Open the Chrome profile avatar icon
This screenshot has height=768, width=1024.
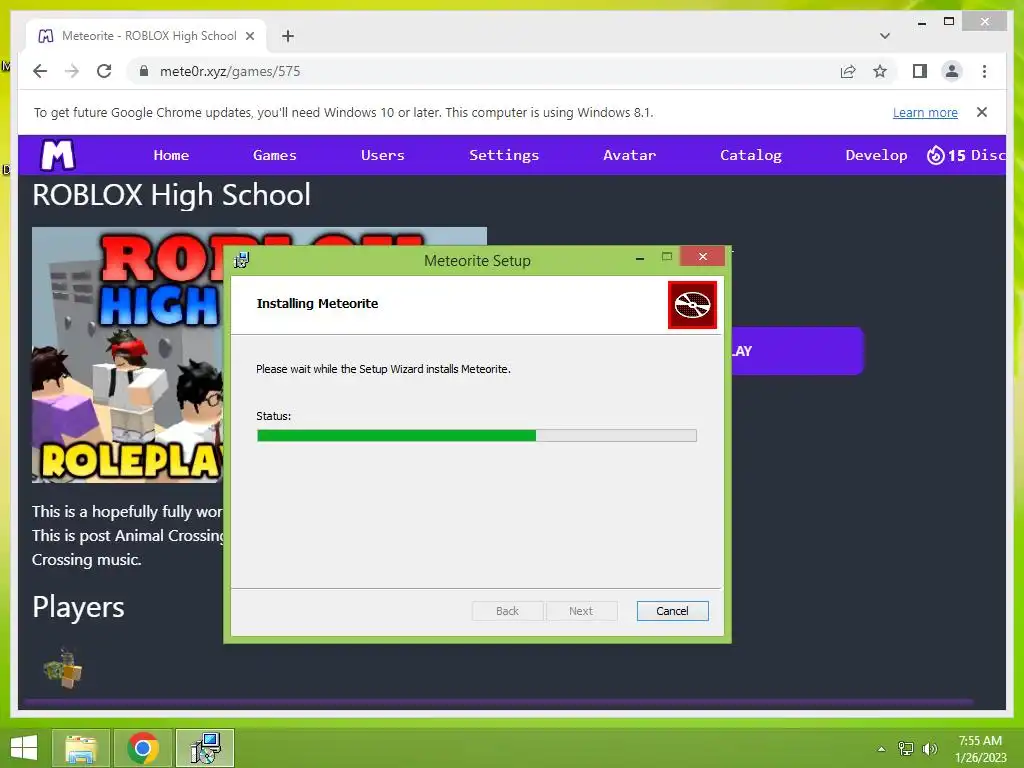click(952, 71)
